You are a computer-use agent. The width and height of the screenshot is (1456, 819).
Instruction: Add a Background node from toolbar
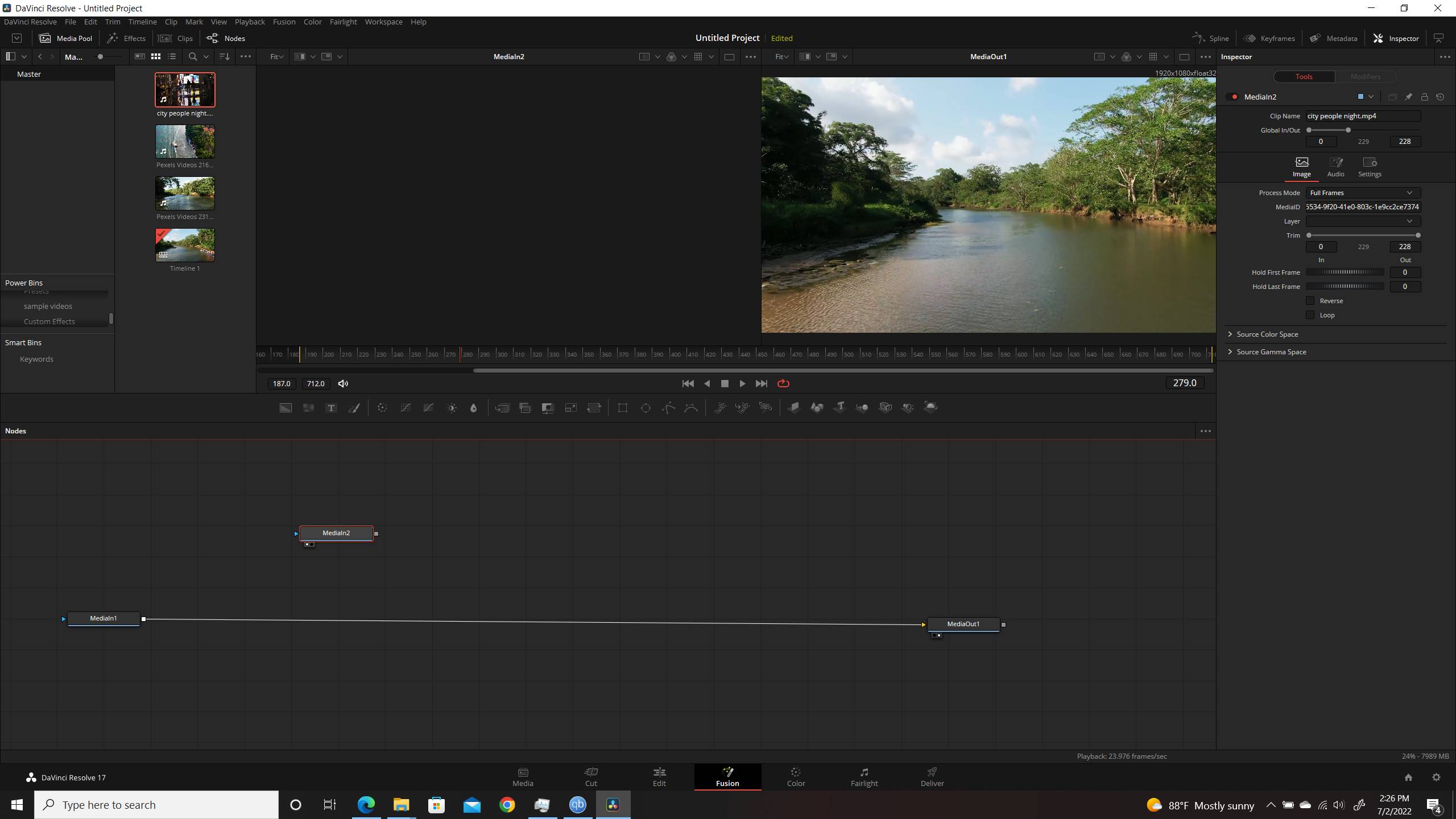click(286, 407)
